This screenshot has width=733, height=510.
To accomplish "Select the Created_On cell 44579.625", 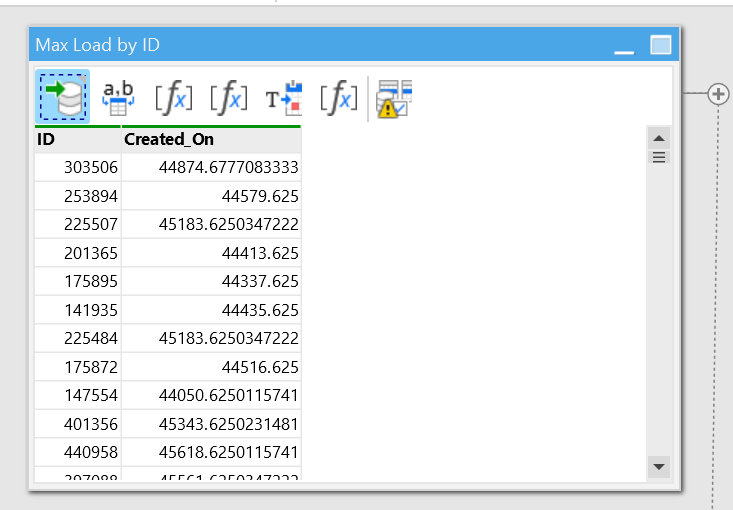I will point(210,196).
